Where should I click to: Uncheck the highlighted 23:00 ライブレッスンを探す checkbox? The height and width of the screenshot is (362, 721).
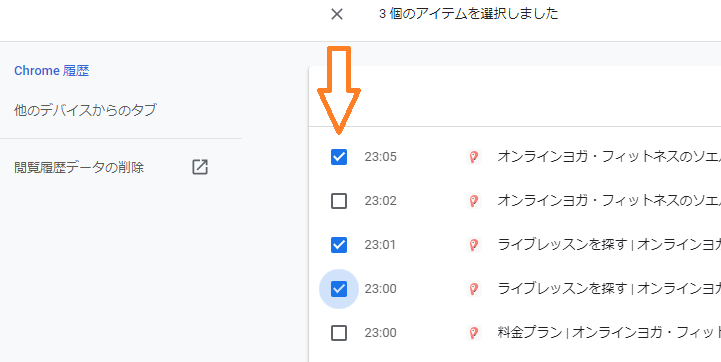coord(339,289)
